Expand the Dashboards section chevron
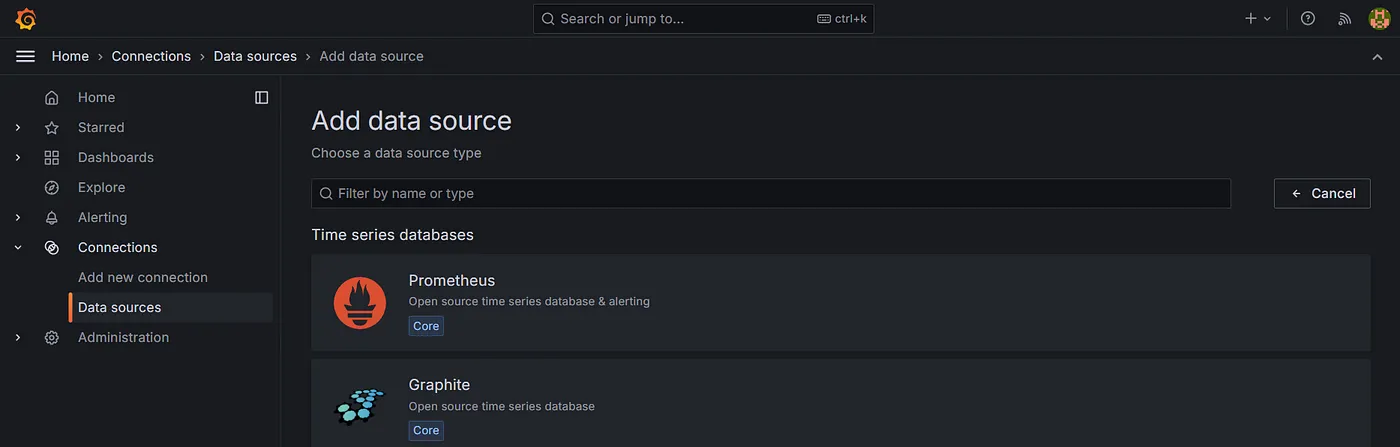Screen dimensions: 1400x447 [18, 158]
